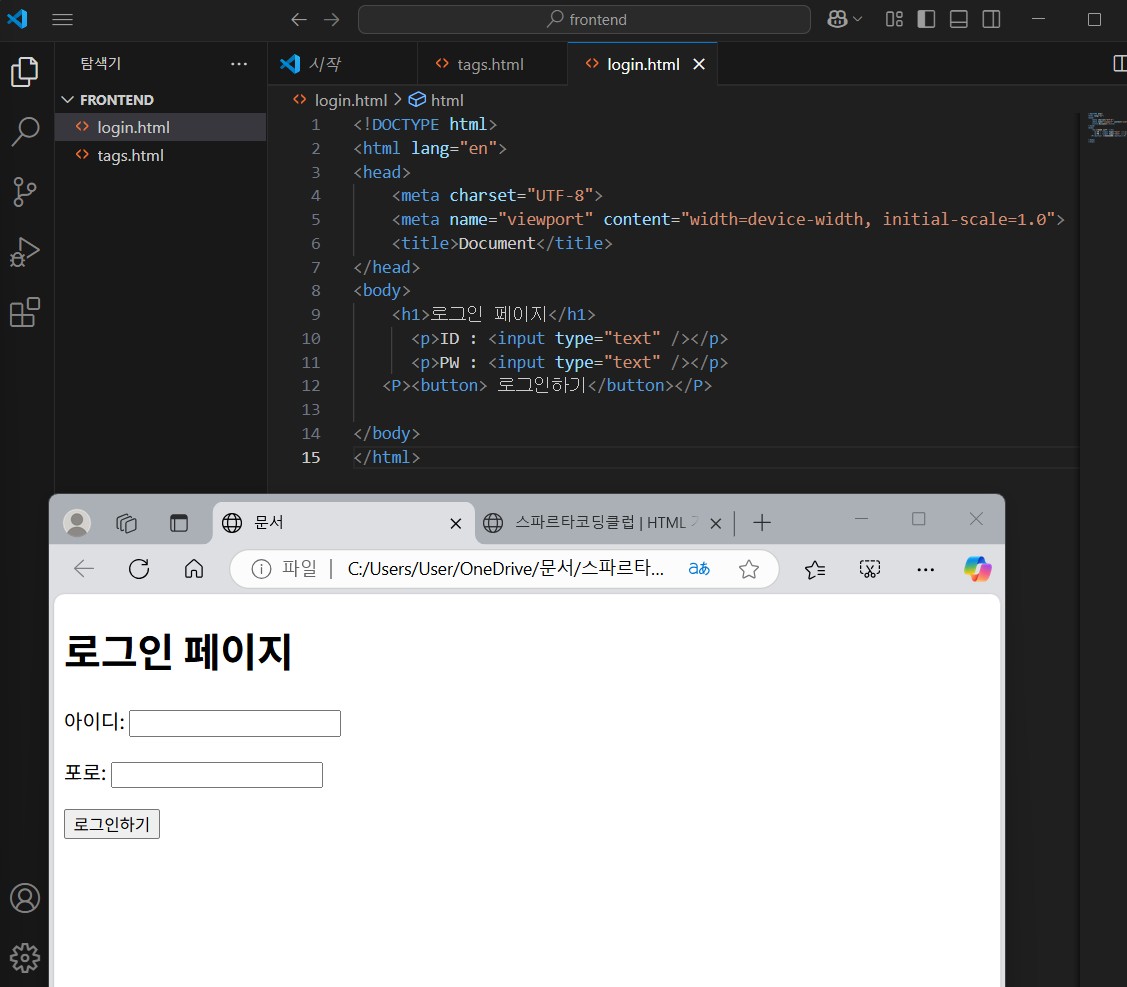1127x987 pixels.
Task: Click the frontend command center search box
Action: [584, 19]
